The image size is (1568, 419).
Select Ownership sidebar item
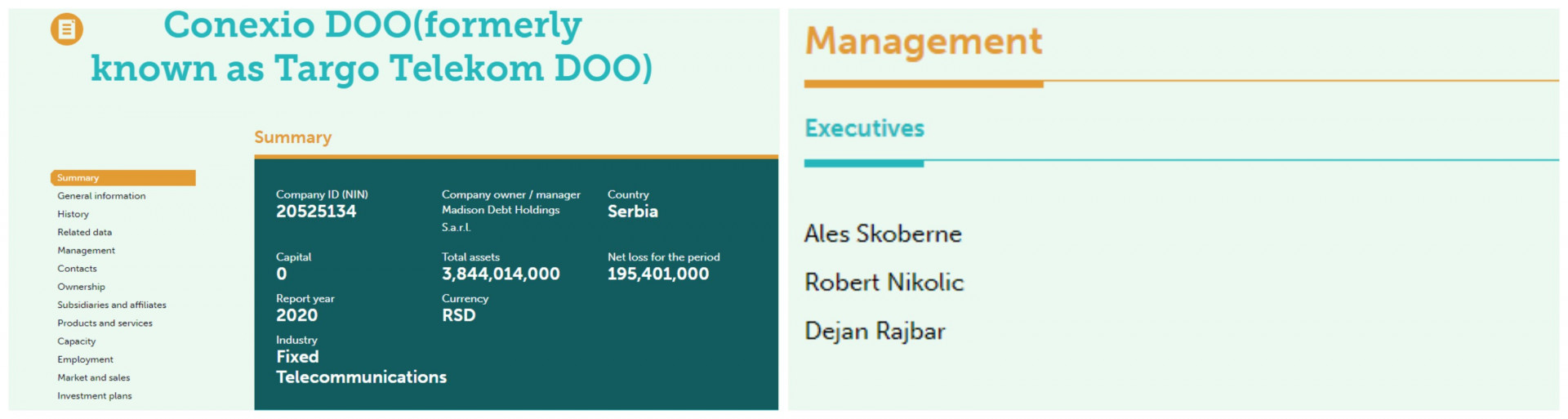(x=81, y=287)
